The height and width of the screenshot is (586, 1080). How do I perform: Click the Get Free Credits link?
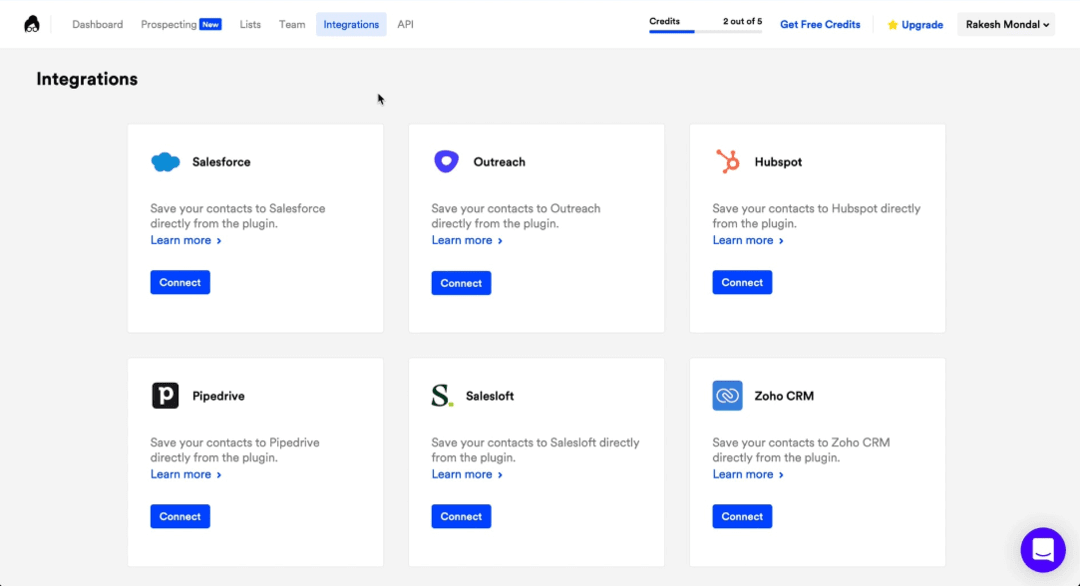coord(820,24)
